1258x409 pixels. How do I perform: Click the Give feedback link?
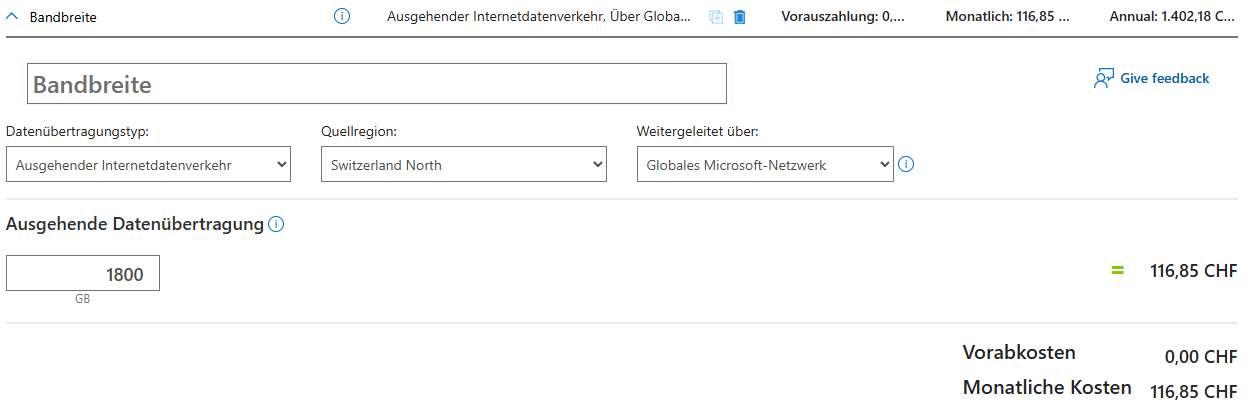(1165, 78)
